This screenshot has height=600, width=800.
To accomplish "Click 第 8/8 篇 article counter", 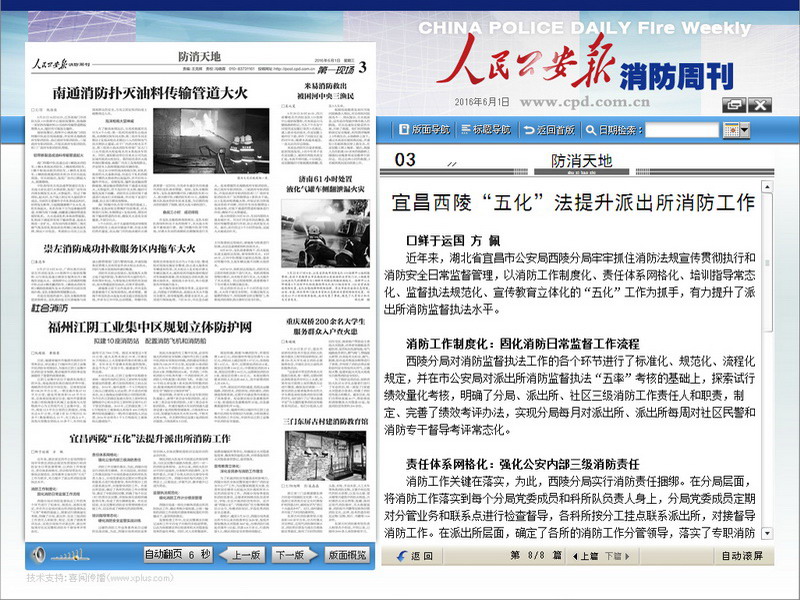I will click(536, 556).
